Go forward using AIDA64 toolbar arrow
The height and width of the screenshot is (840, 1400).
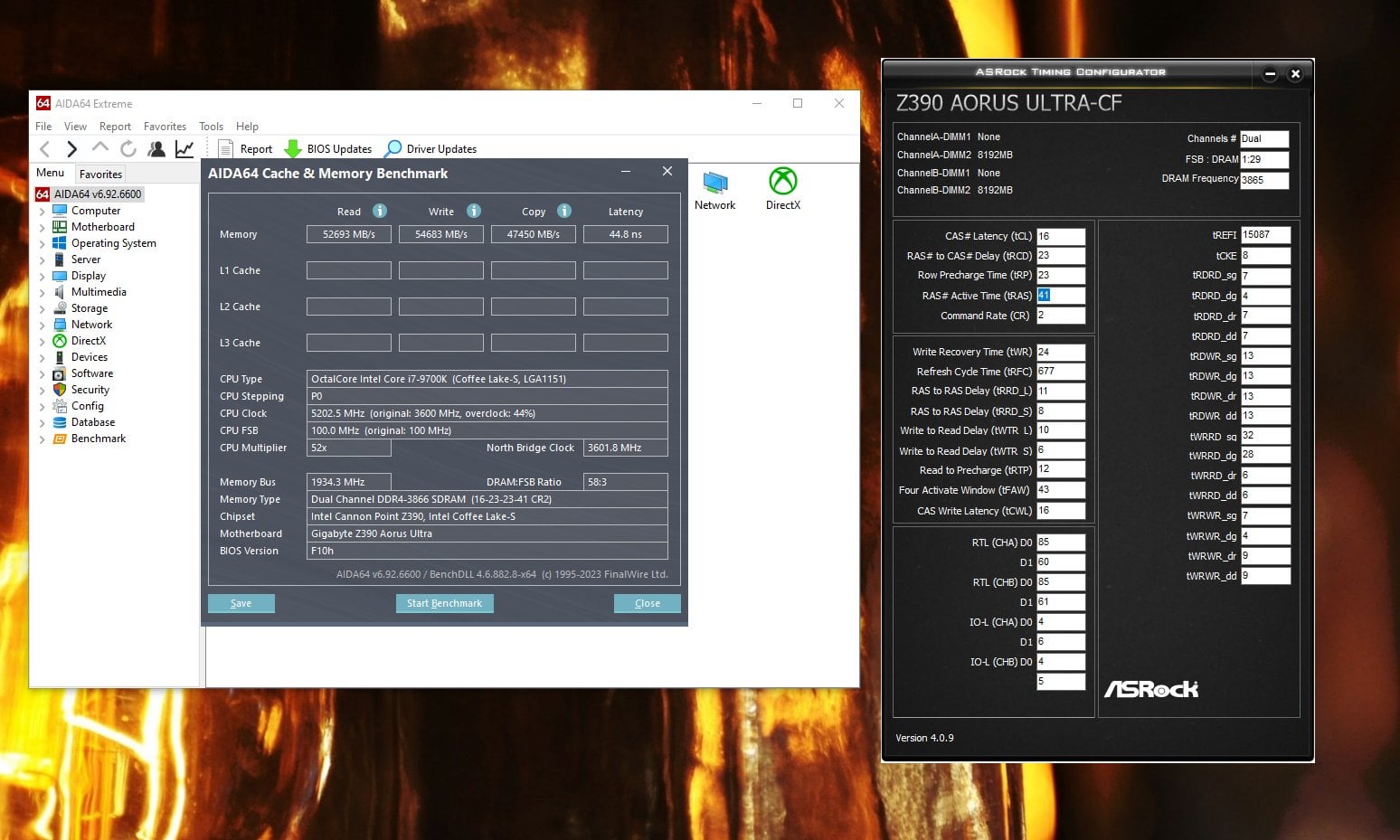tap(72, 148)
